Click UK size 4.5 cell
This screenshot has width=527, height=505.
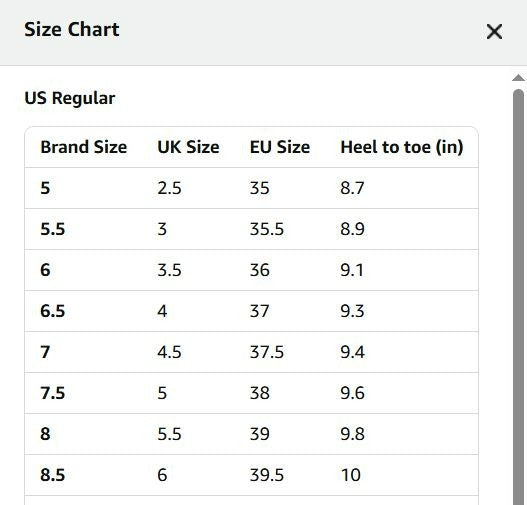pos(169,352)
